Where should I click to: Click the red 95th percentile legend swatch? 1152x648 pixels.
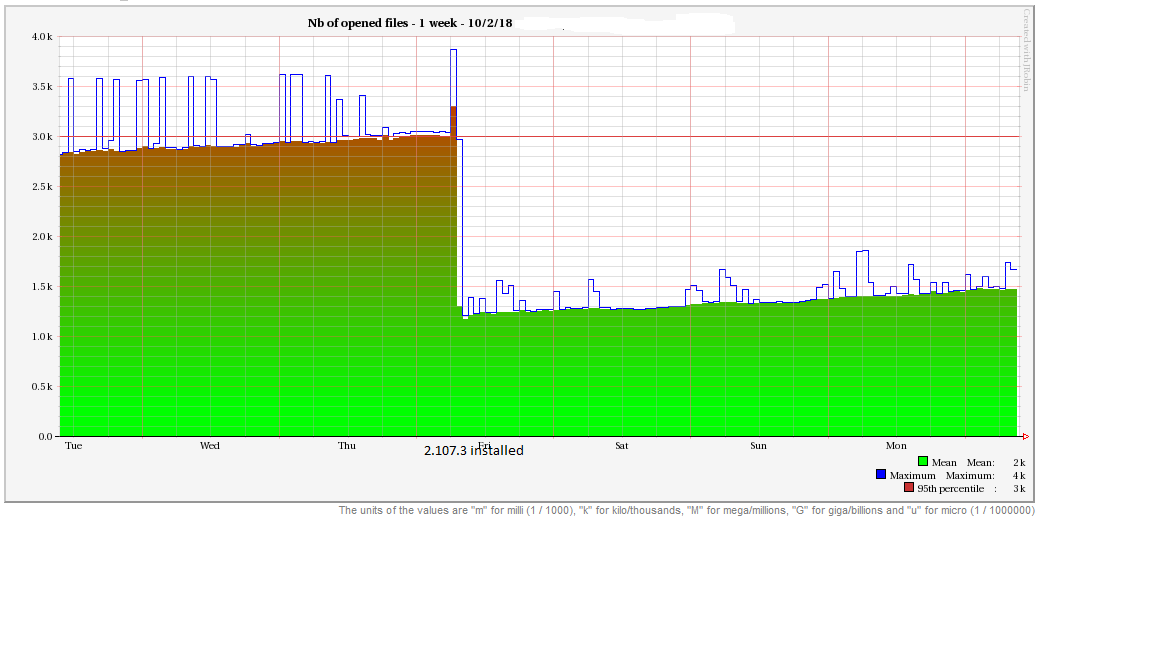click(x=909, y=488)
